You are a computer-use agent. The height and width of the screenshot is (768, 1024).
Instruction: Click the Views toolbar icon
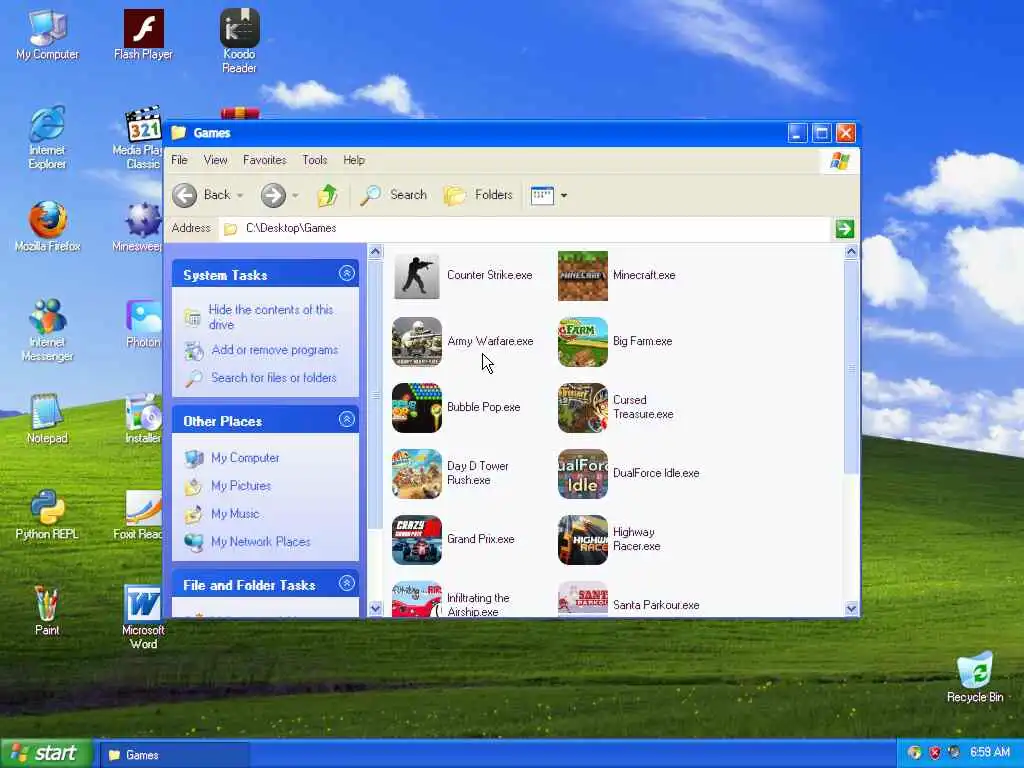coord(542,195)
